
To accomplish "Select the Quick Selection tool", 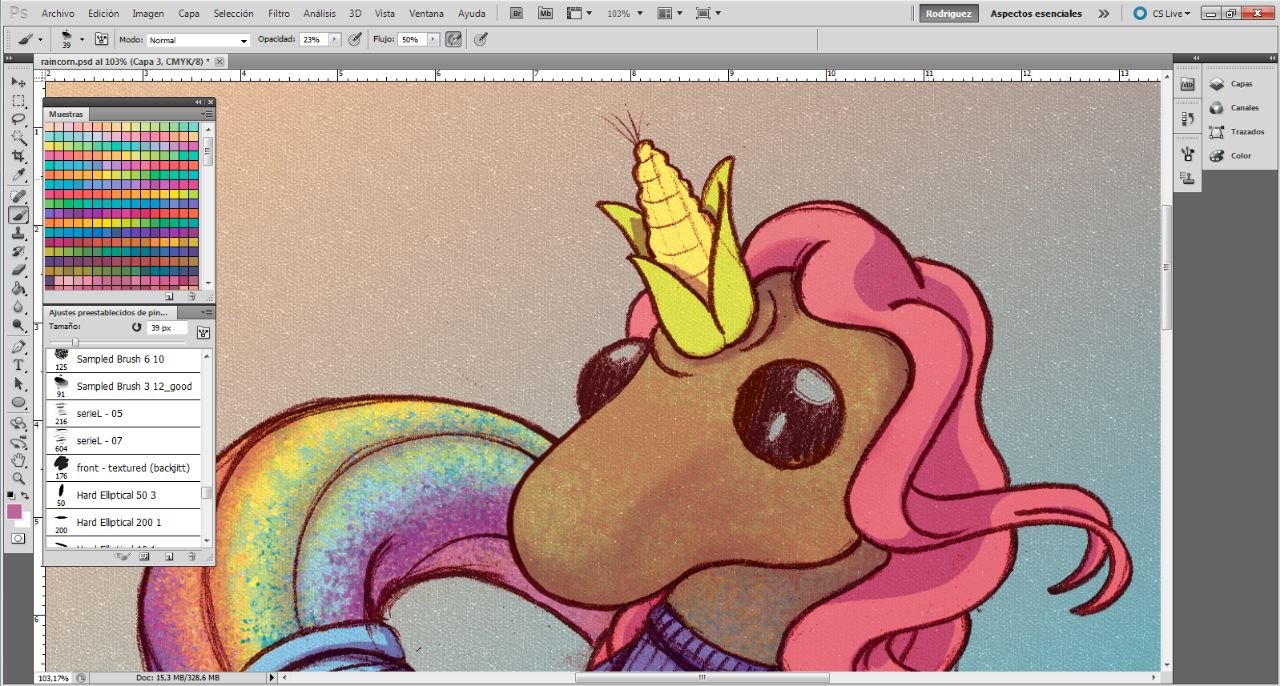I will coord(18,138).
